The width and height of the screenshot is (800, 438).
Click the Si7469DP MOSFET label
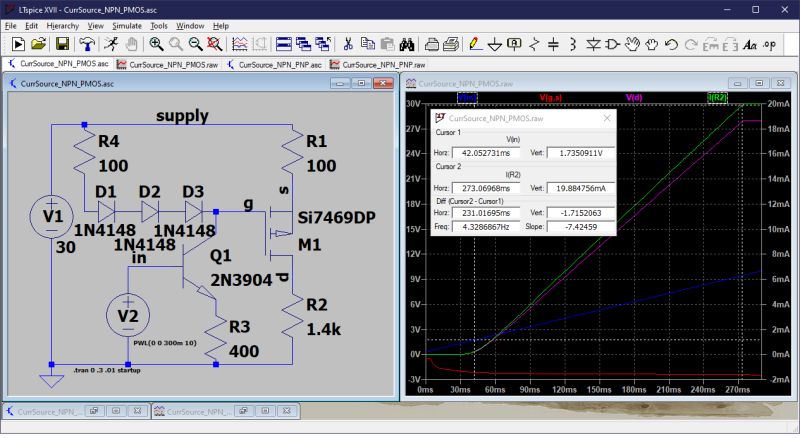pos(336,217)
